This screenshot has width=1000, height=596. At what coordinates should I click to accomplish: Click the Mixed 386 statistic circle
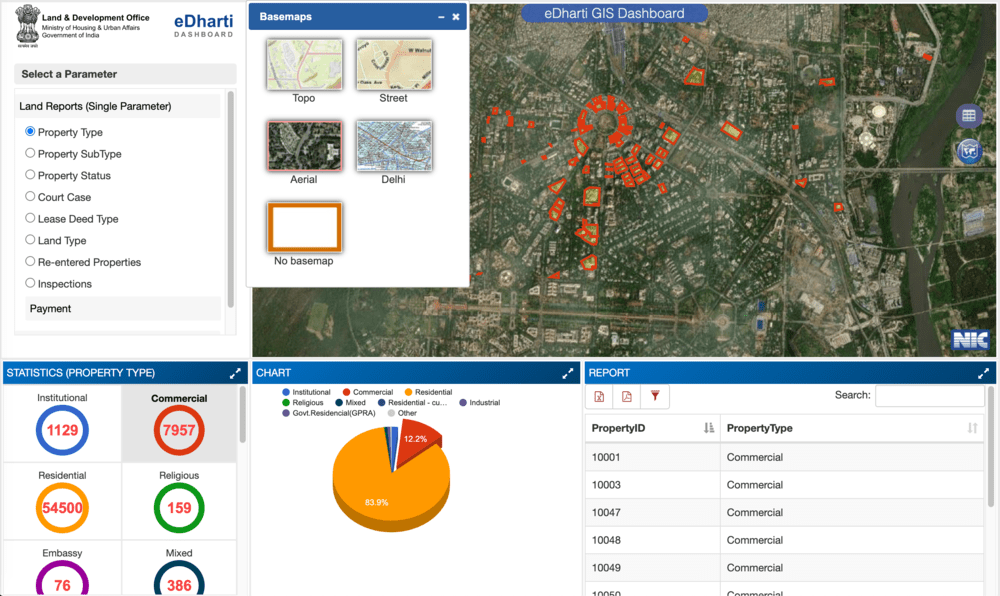point(179,579)
